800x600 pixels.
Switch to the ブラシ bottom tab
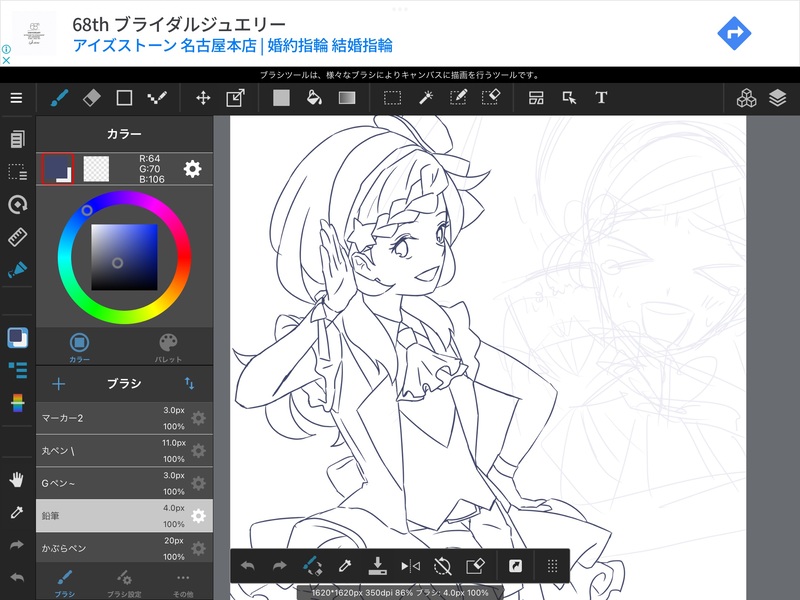pyautogui.click(x=65, y=584)
